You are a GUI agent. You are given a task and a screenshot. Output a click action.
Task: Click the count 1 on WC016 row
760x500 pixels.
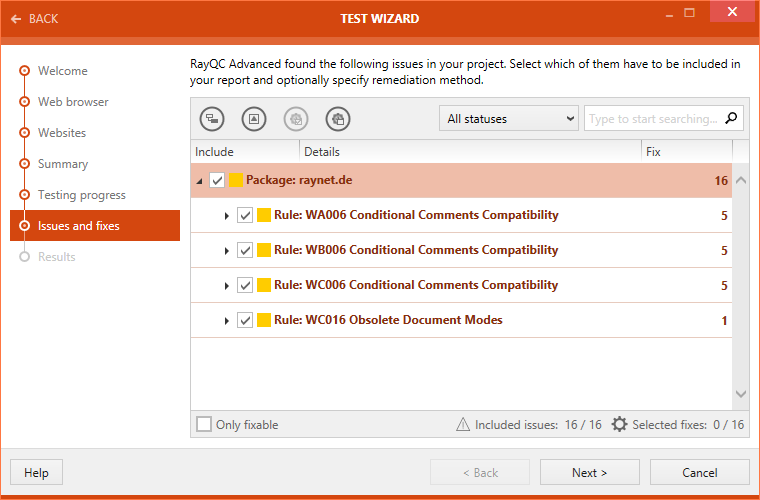(x=724, y=320)
